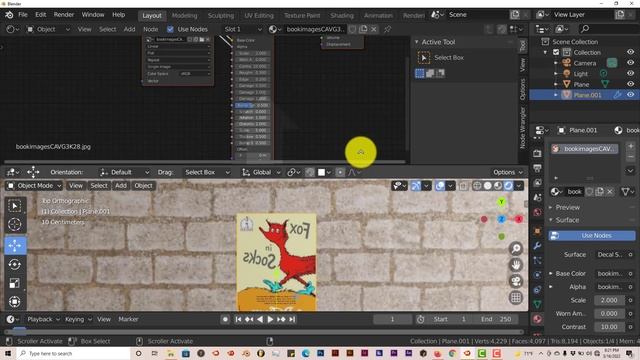Click the auto keying record button in timeline
The height and width of the screenshot is (360, 640).
[x=225, y=319]
